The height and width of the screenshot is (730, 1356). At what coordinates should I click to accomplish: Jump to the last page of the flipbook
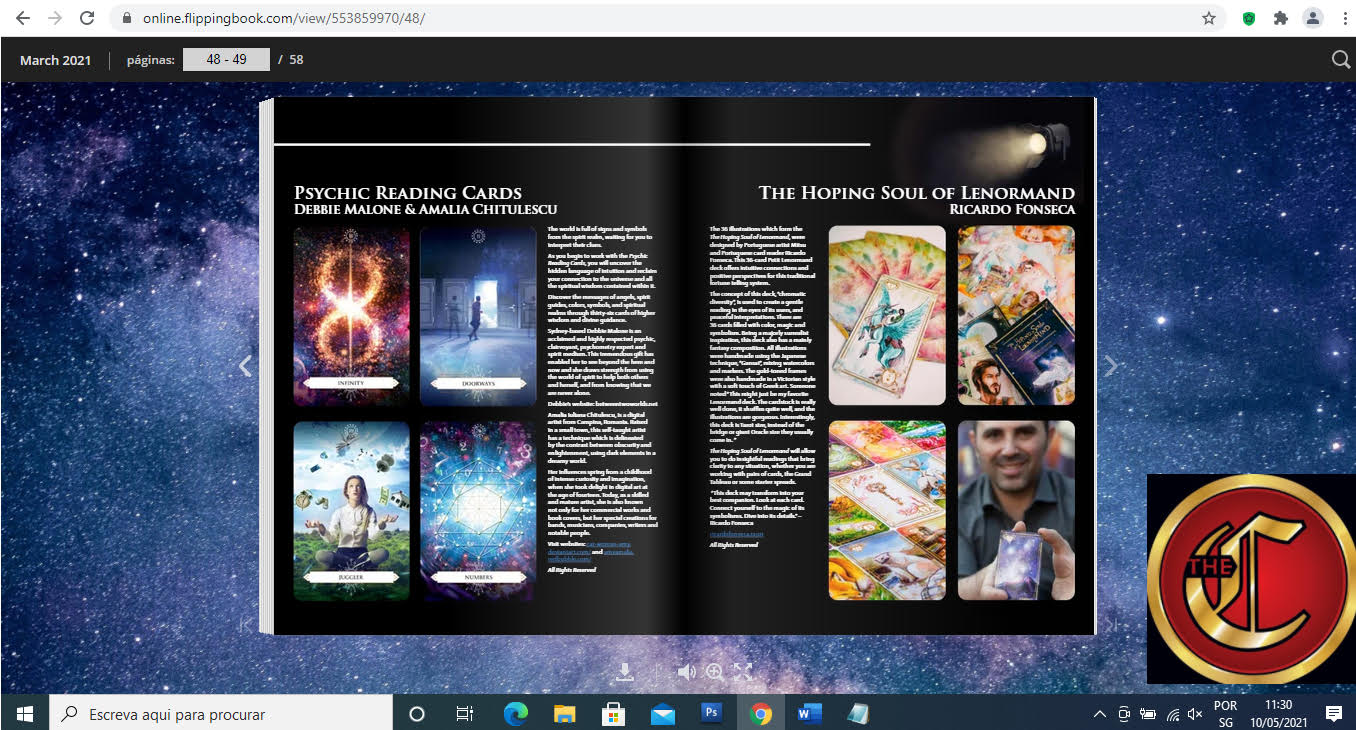click(1109, 624)
